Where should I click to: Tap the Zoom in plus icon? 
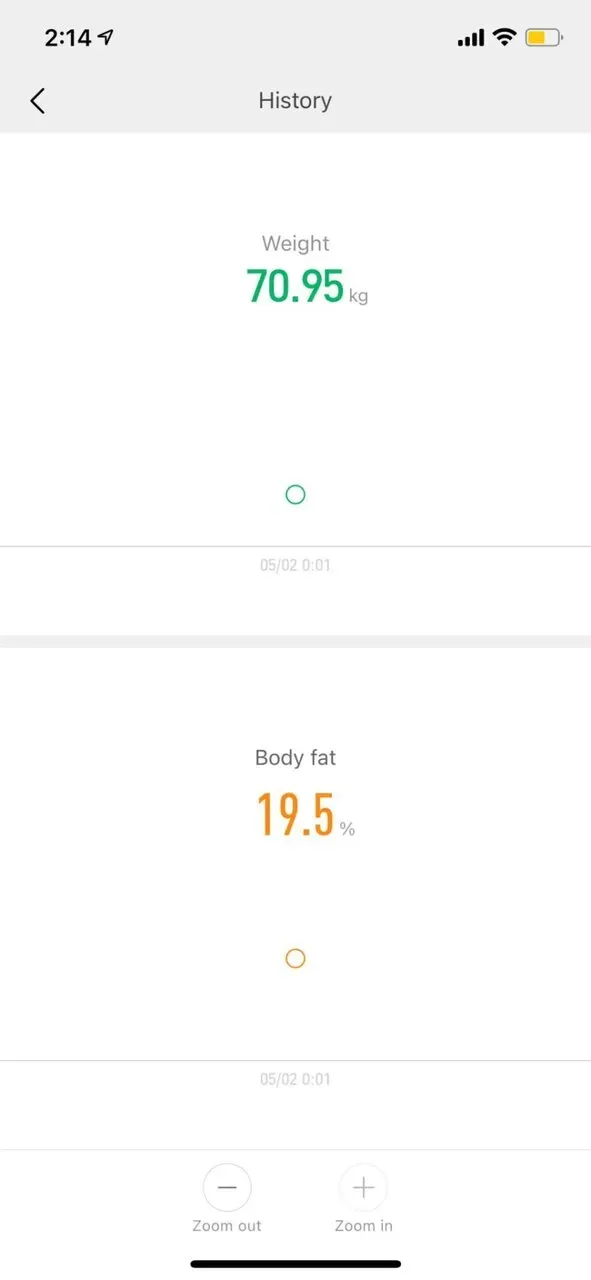(x=363, y=1187)
